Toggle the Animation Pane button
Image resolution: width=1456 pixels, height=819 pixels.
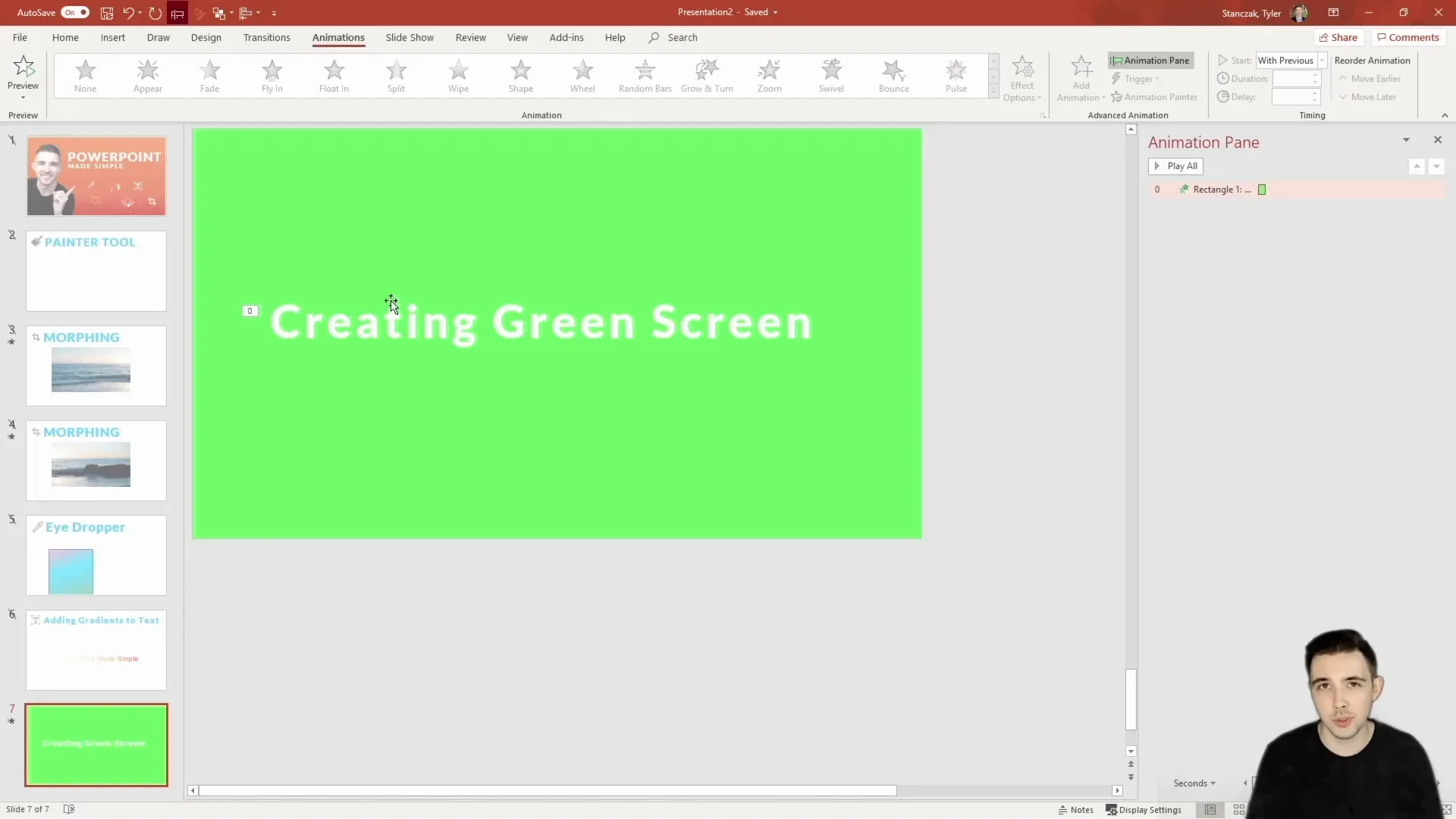pyautogui.click(x=1150, y=61)
